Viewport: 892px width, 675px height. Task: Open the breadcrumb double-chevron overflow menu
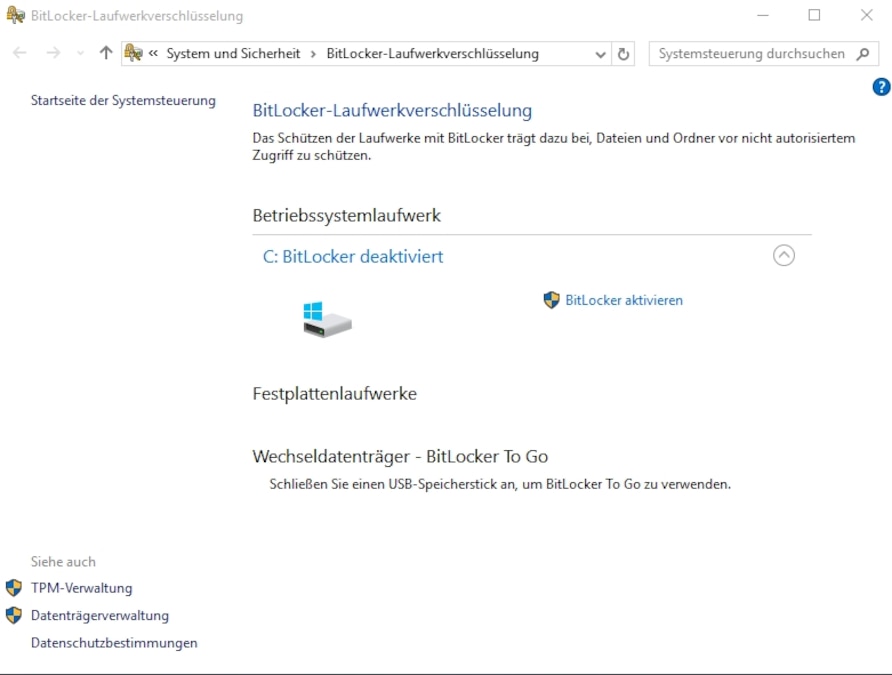(x=153, y=53)
